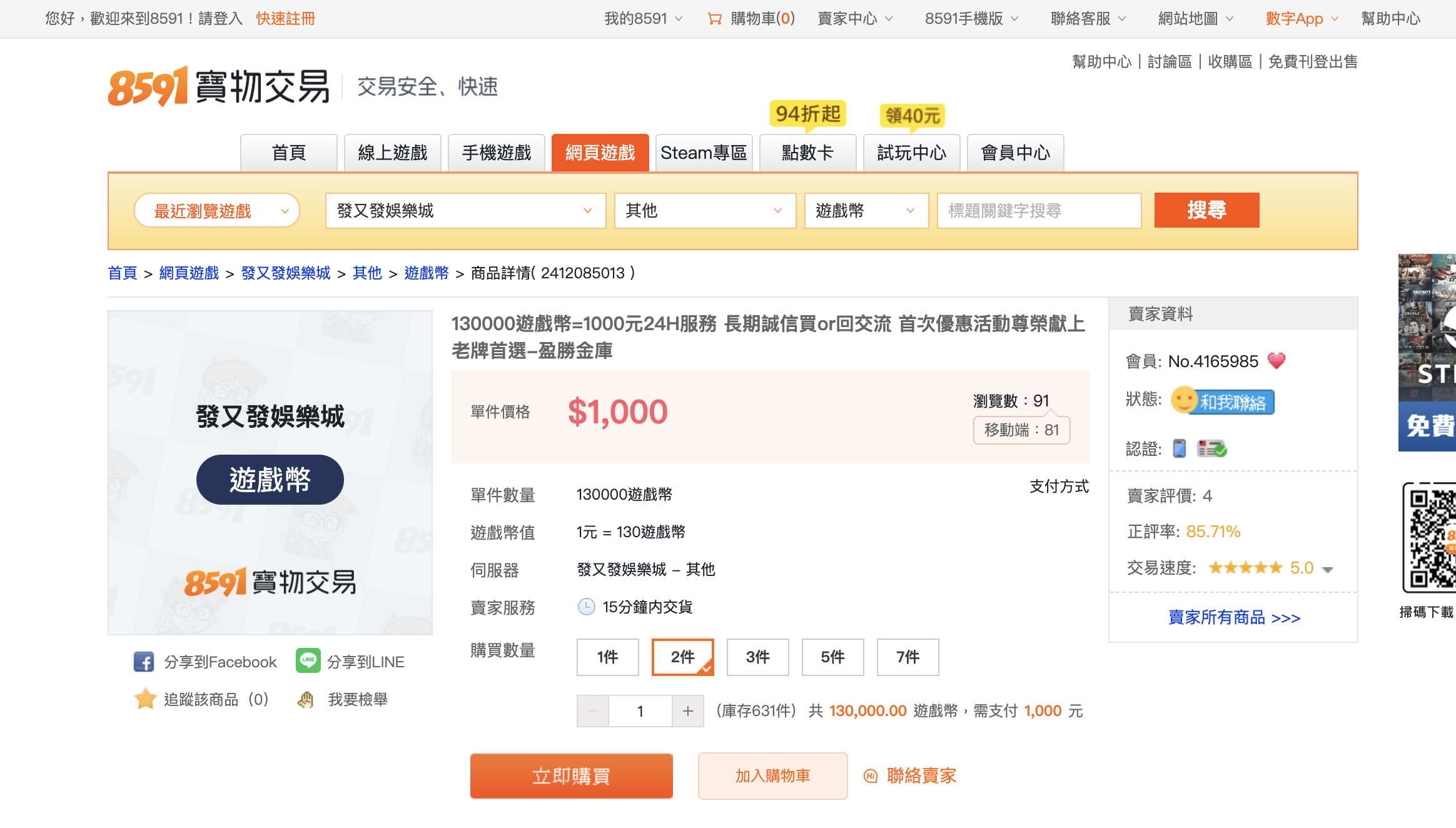Select the 7件 quantity option
Image resolution: width=1456 pixels, height=828 pixels.
[907, 657]
